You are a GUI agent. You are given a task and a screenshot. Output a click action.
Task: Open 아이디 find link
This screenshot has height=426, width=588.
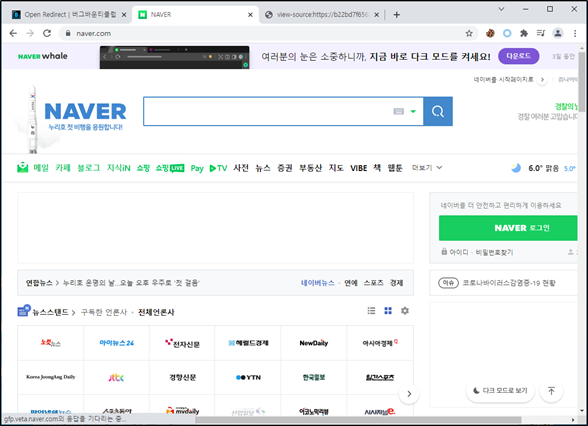[x=459, y=252]
